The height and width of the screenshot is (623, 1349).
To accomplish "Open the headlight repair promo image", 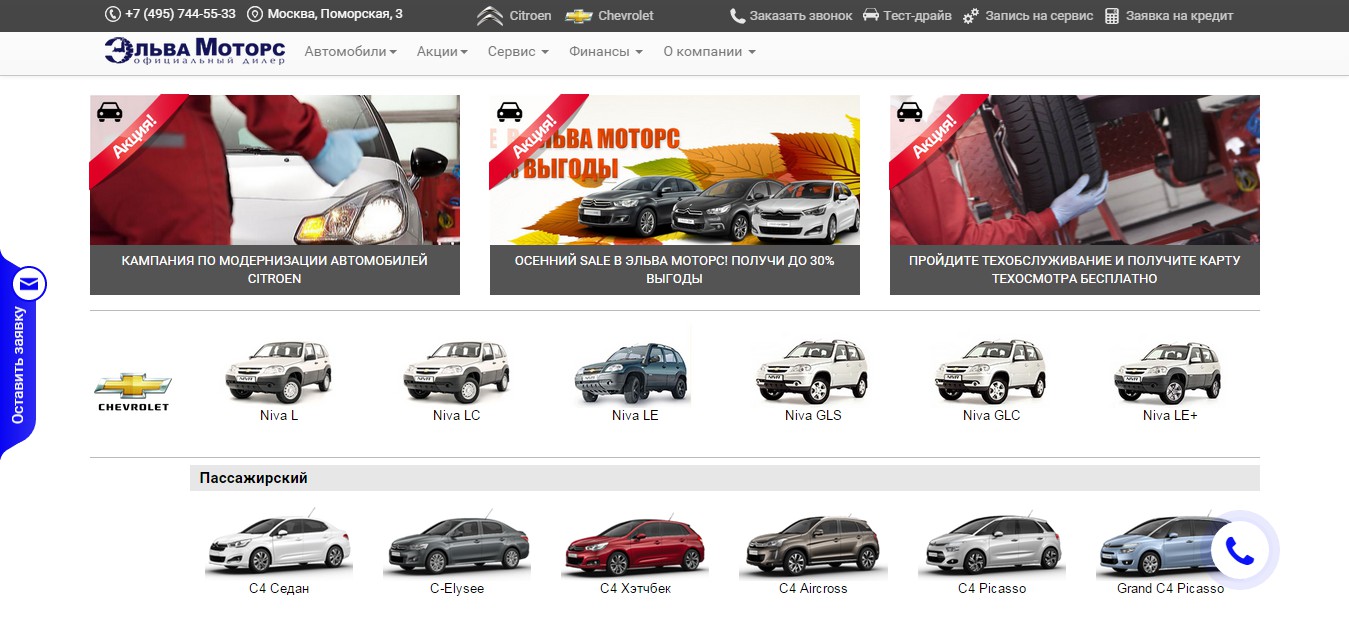I will pyautogui.click(x=275, y=170).
